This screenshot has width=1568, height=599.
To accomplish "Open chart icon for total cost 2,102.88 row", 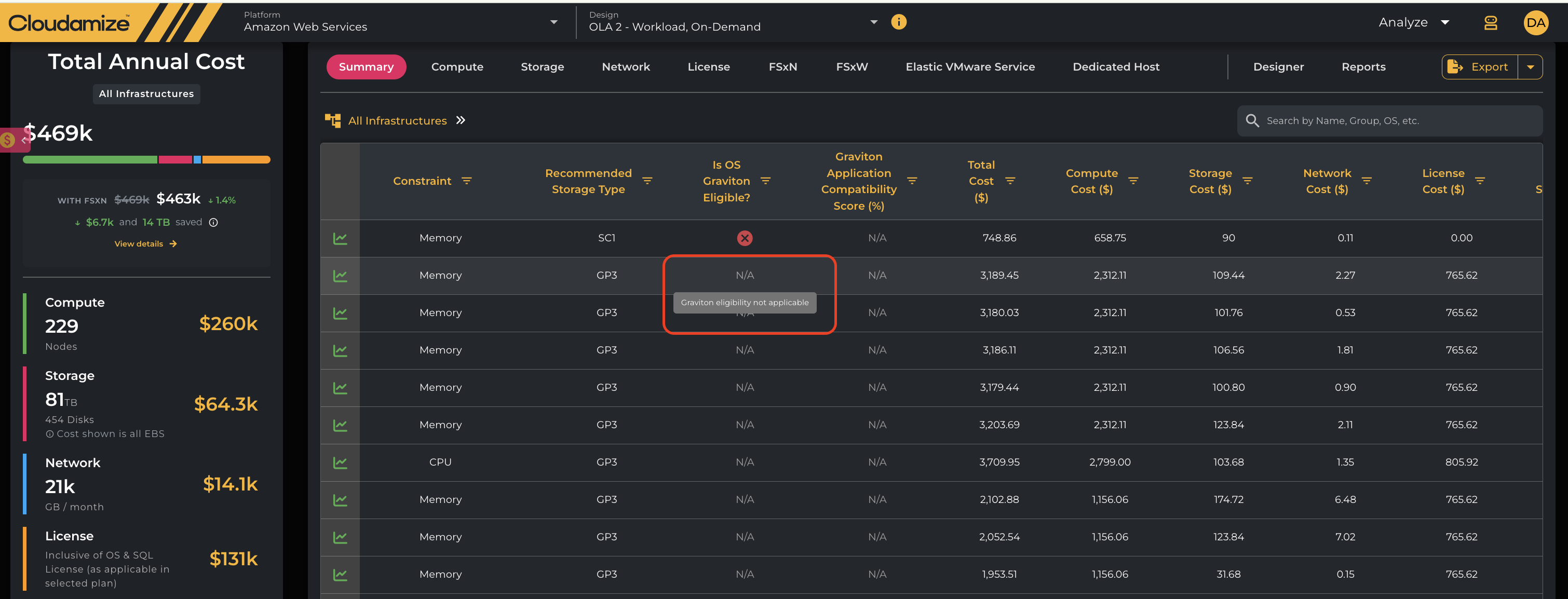I will point(340,500).
